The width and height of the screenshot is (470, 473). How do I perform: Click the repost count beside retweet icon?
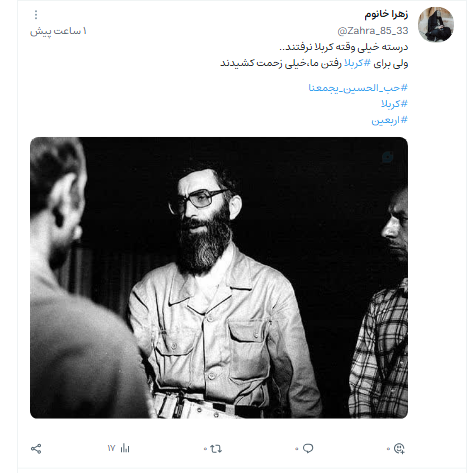coord(205,449)
